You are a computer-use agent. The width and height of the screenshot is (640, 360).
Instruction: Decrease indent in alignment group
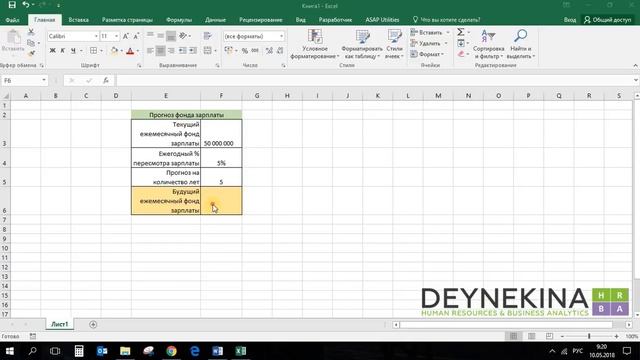click(182, 51)
